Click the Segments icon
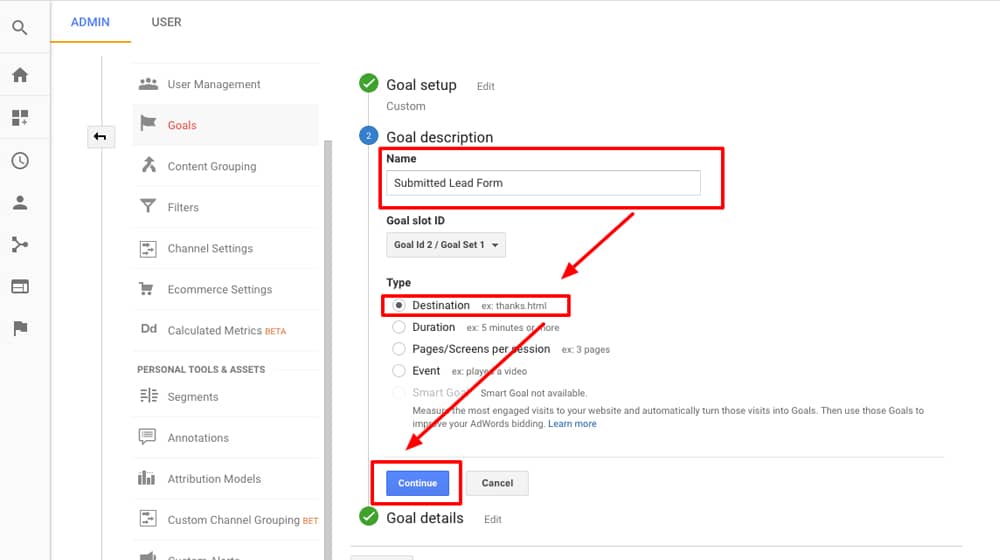 coord(149,395)
